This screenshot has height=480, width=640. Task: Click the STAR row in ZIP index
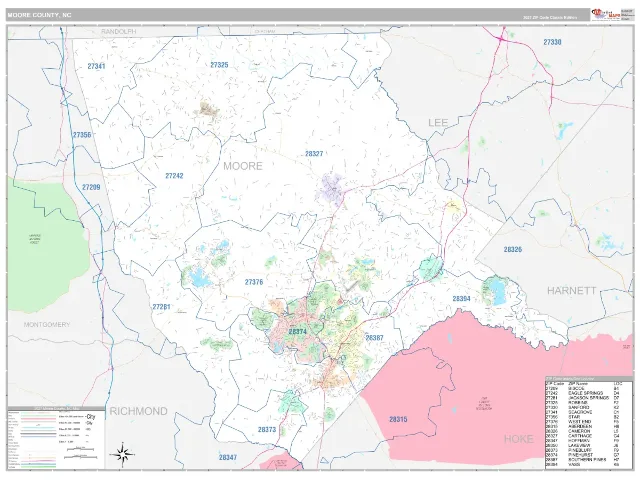[584, 417]
